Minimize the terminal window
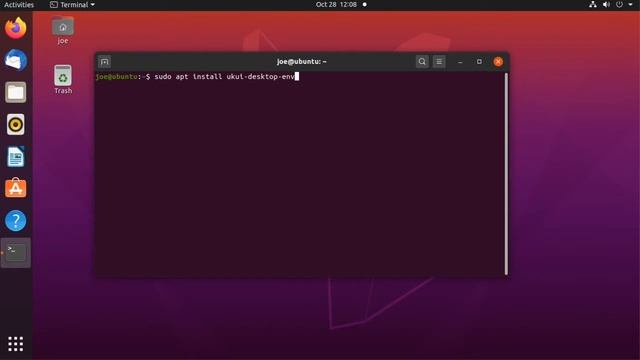Screen dimensions: 640x360 [460, 62]
